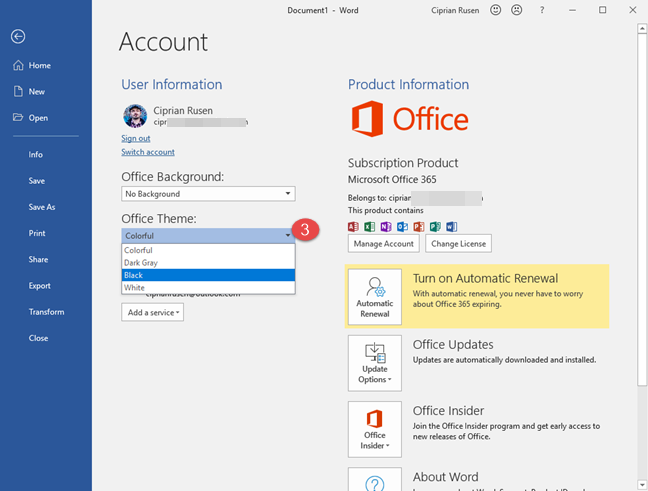Click the scrollbar down arrow
The image size is (648, 491).
click(642, 484)
